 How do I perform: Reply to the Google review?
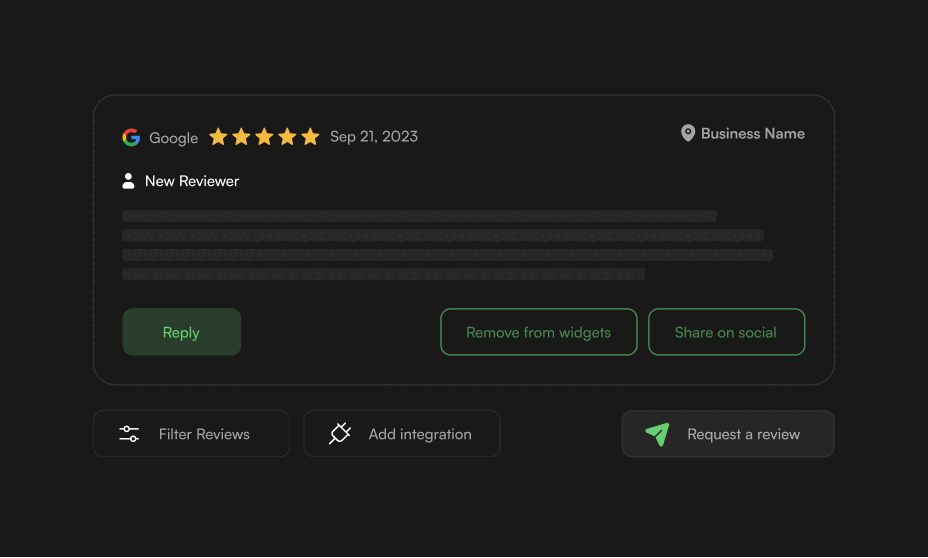181,332
